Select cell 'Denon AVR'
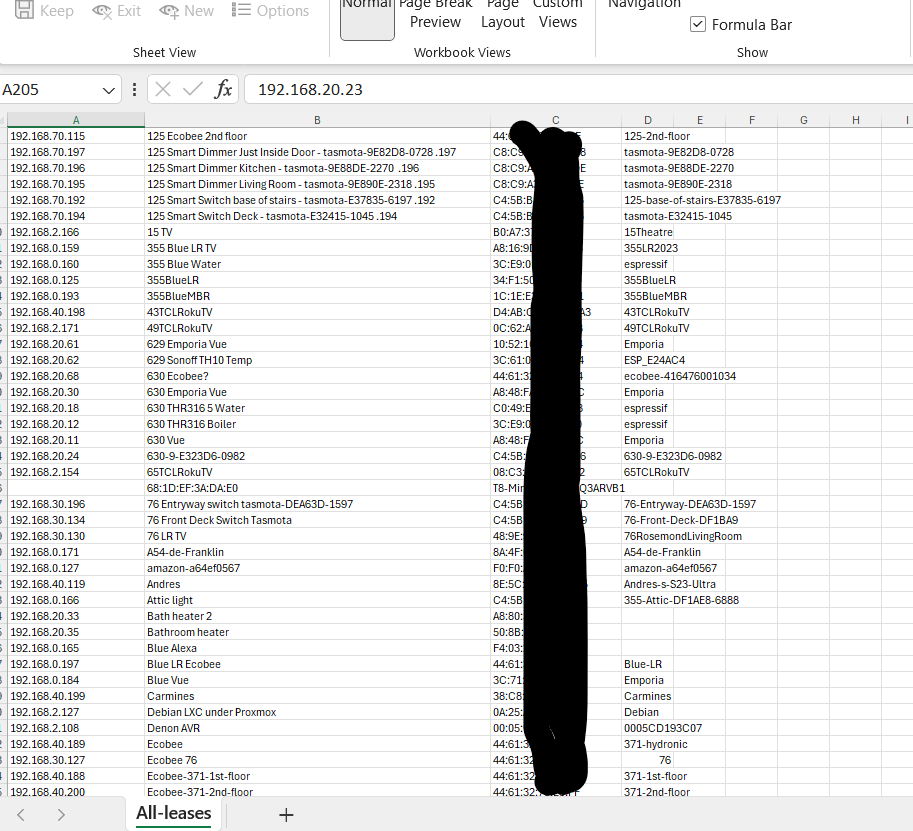Image resolution: width=913 pixels, height=831 pixels. coord(317,729)
